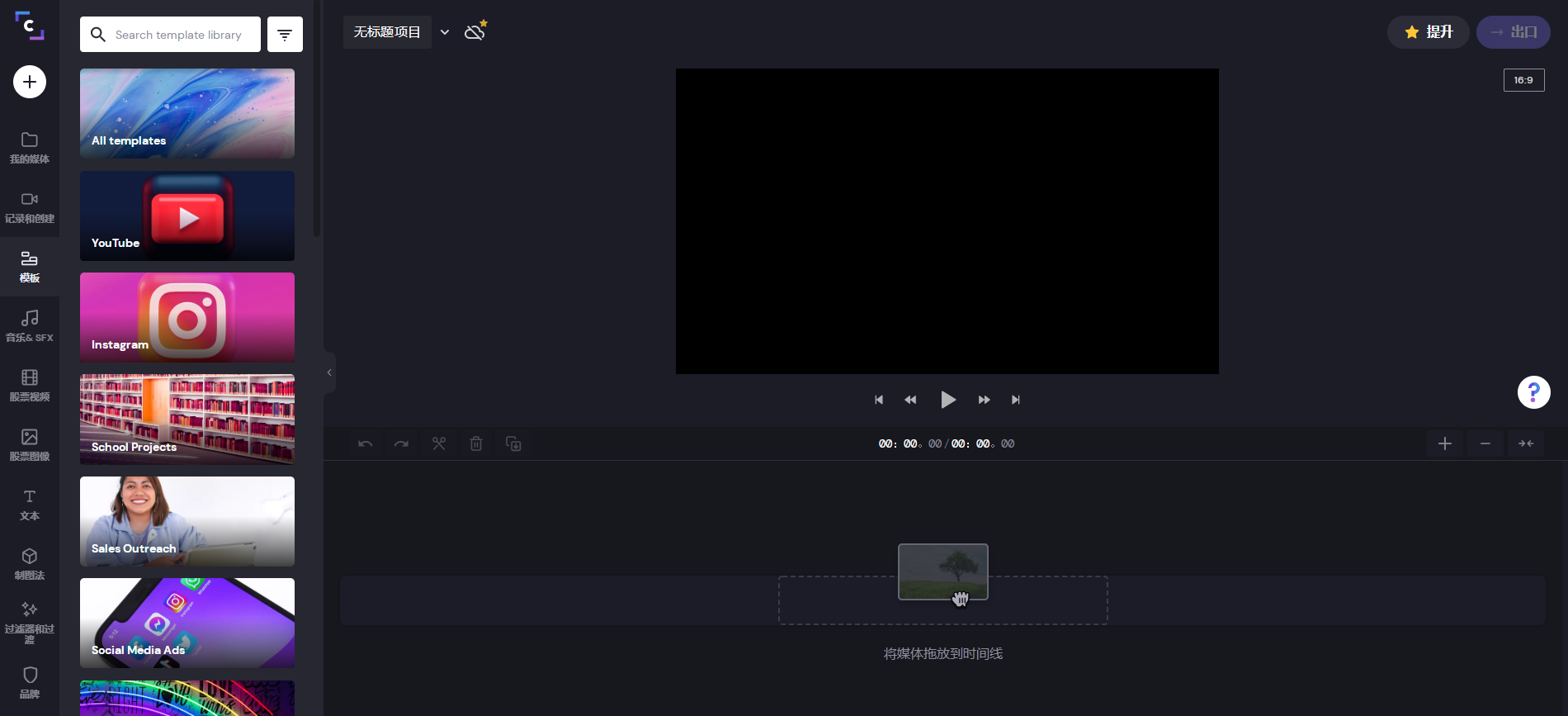The image size is (1568, 716).
Task: Click the black video preview canvas
Action: pyautogui.click(x=947, y=221)
